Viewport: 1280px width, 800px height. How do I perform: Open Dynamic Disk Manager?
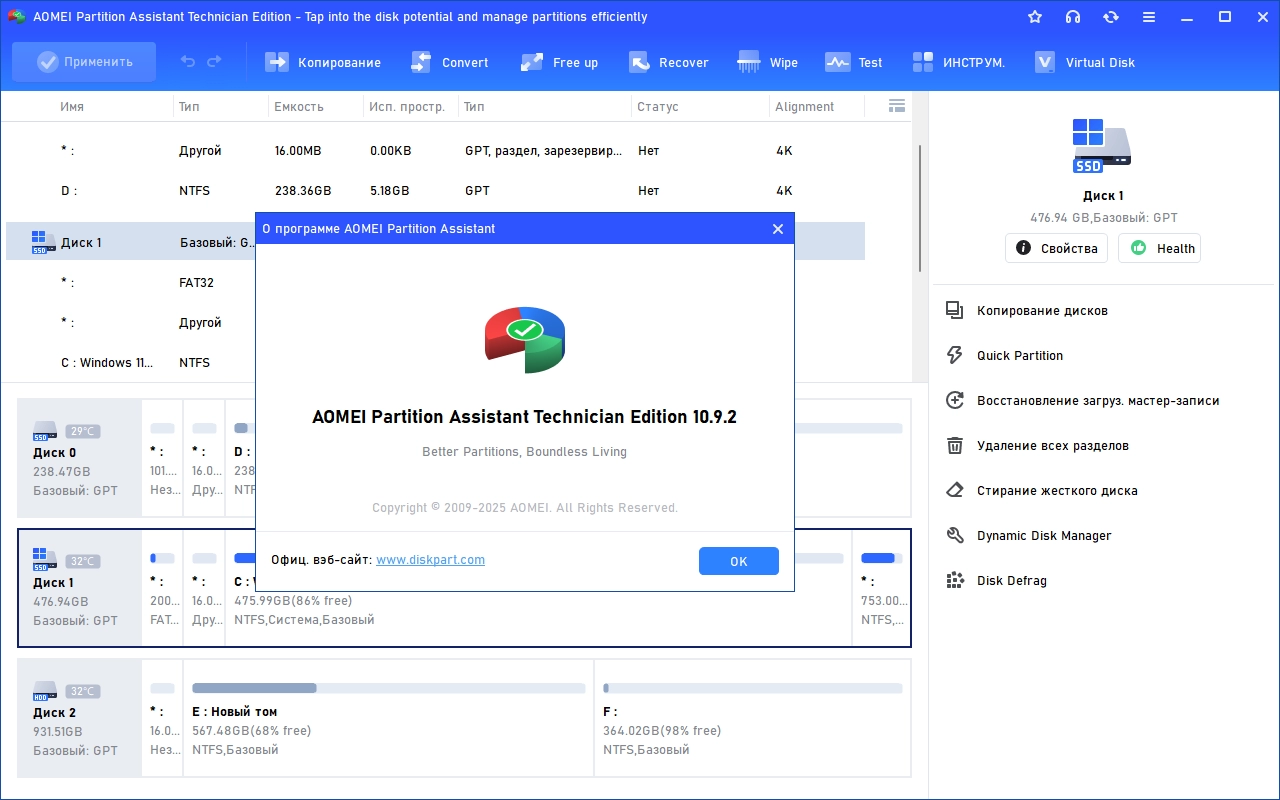1028,536
